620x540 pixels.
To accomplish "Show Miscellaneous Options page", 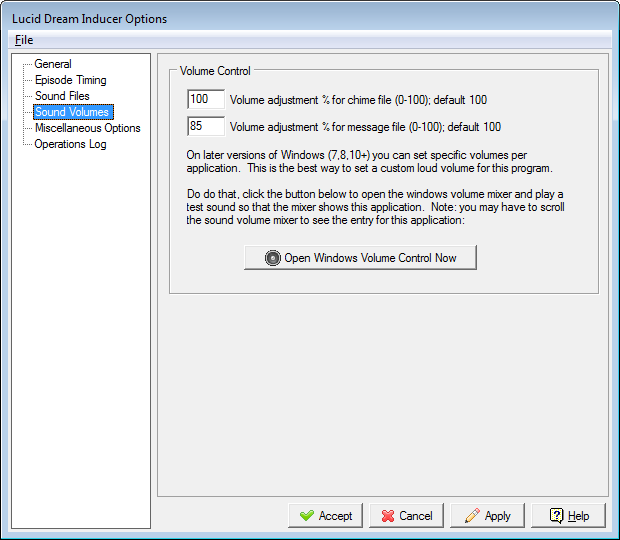I will [87, 128].
